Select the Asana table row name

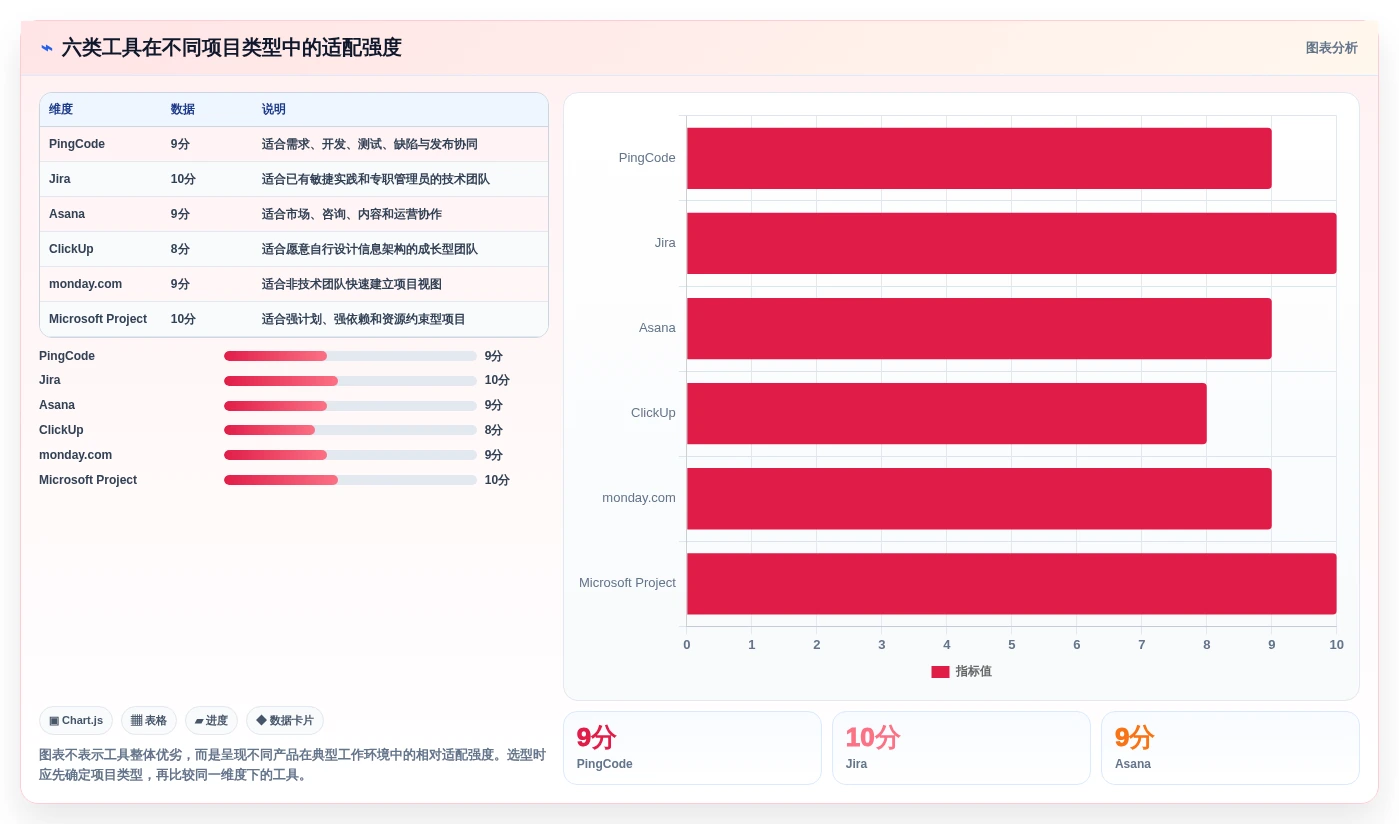point(67,214)
